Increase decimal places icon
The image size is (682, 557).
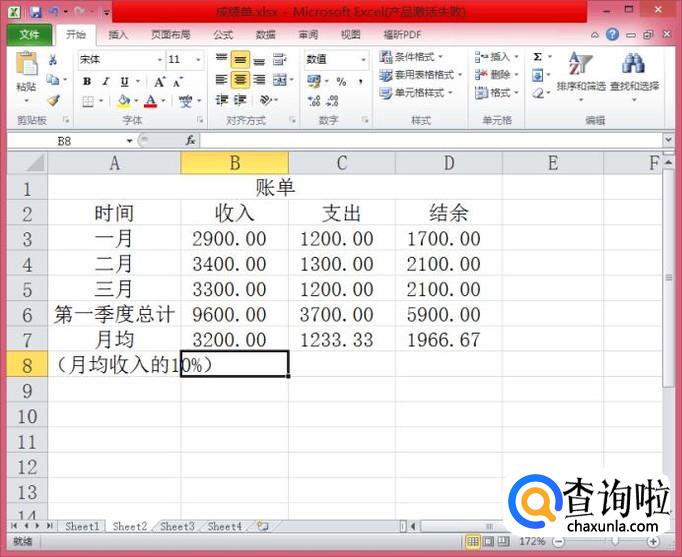coord(314,101)
